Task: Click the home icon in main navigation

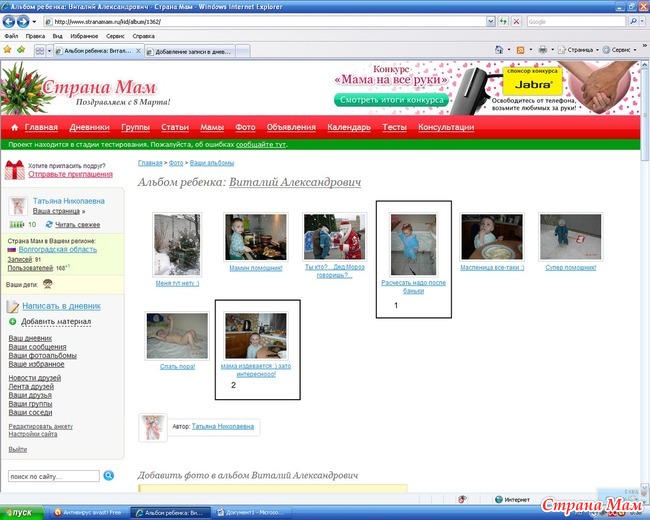Action: pos(15,128)
